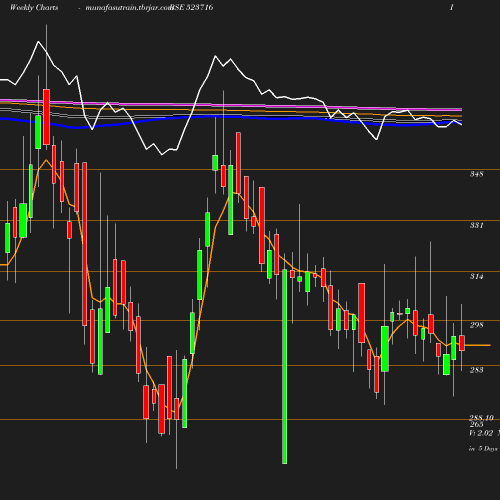Viewport: 500px width, 500px height.
Task: Click the 265 price axis label
Action: coord(476,425)
